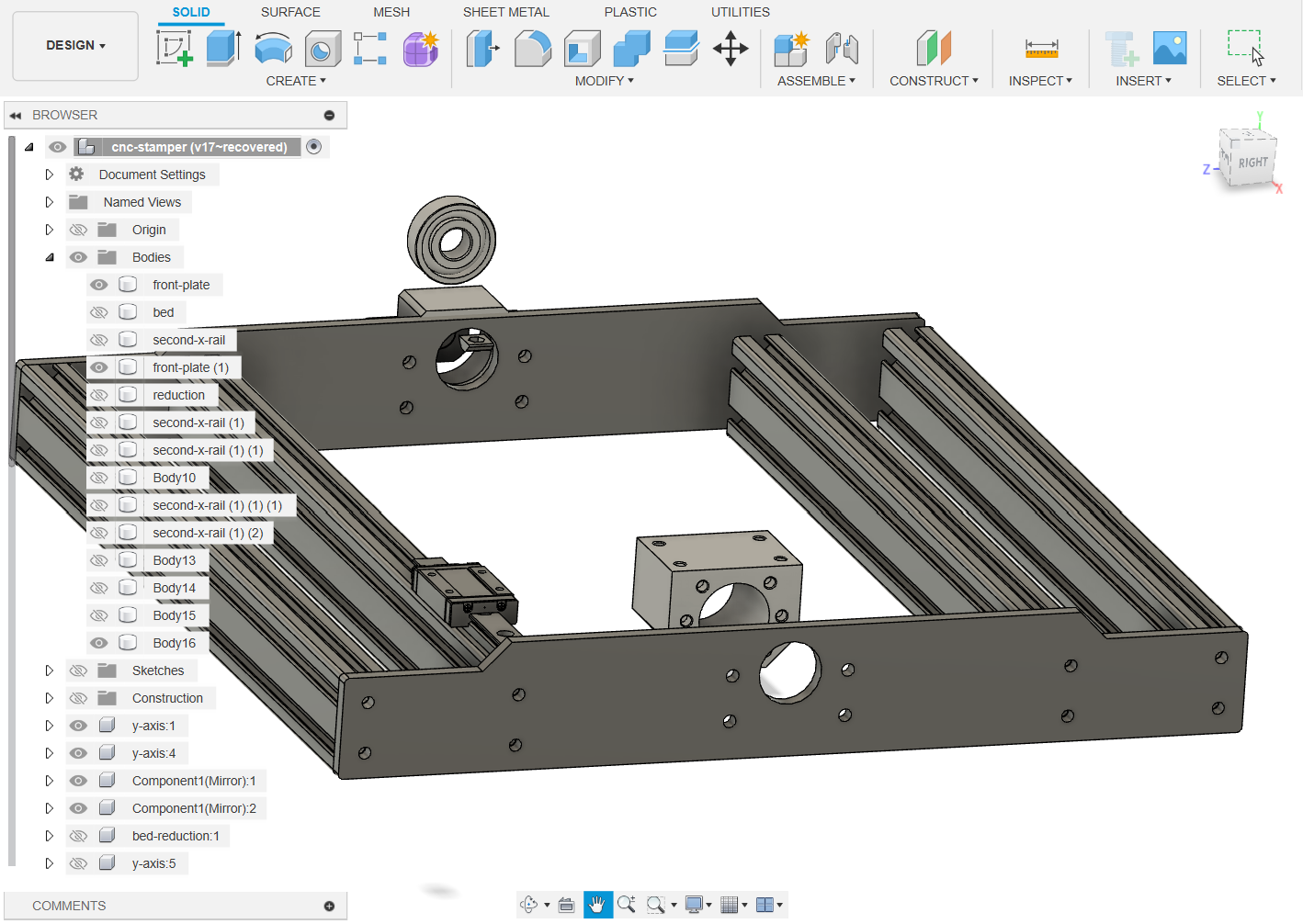Toggle visibility of Body10
Image resolution: width=1303 pixels, height=924 pixels.
98,477
